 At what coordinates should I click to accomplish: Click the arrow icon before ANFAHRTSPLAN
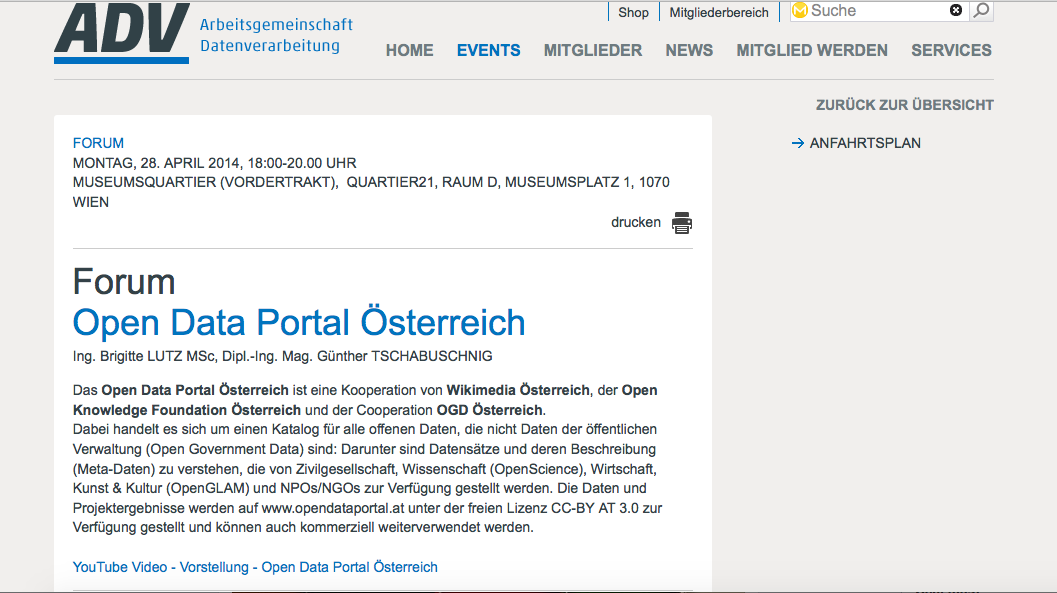coord(797,143)
